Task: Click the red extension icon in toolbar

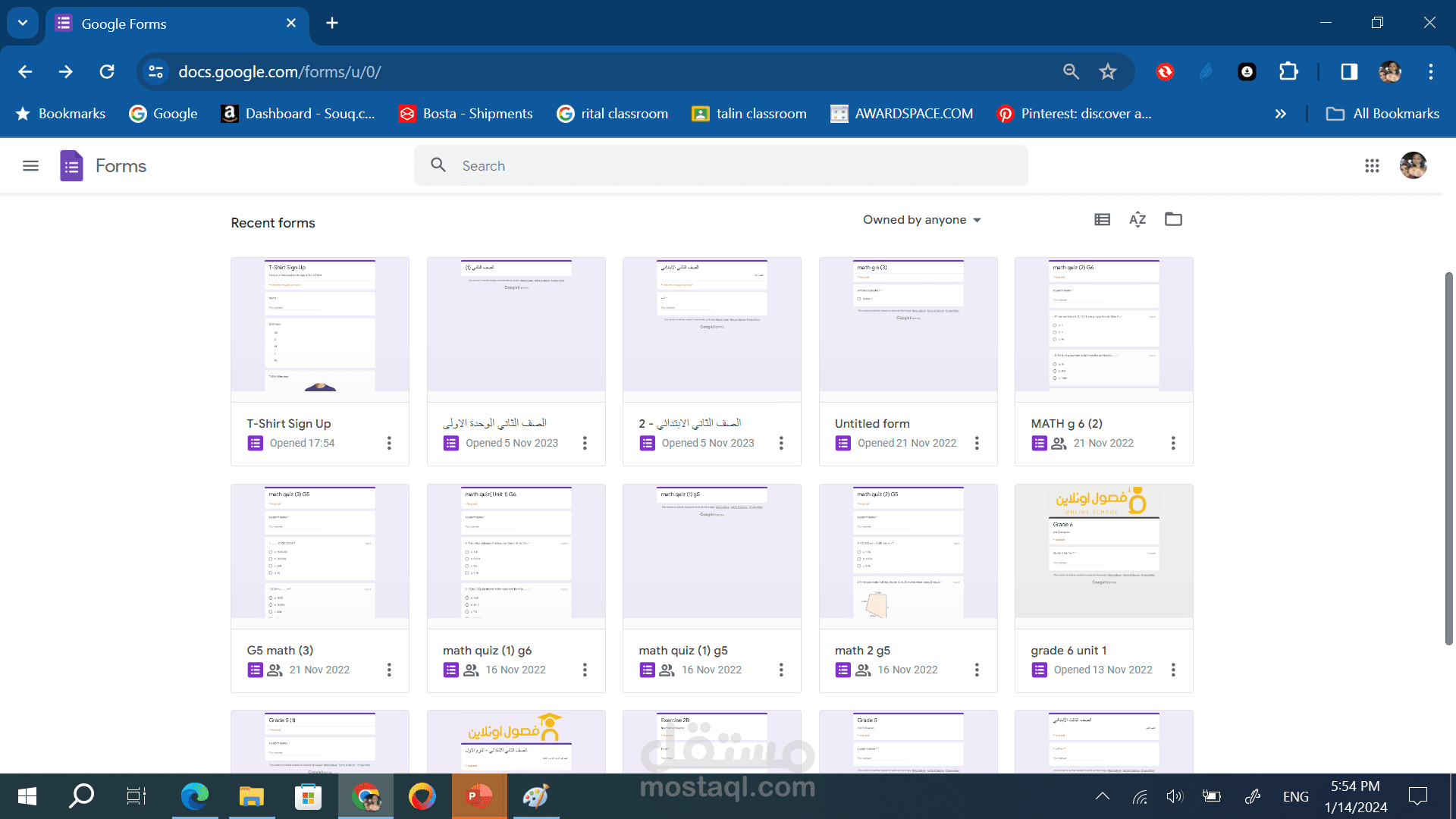Action: pos(1165,71)
